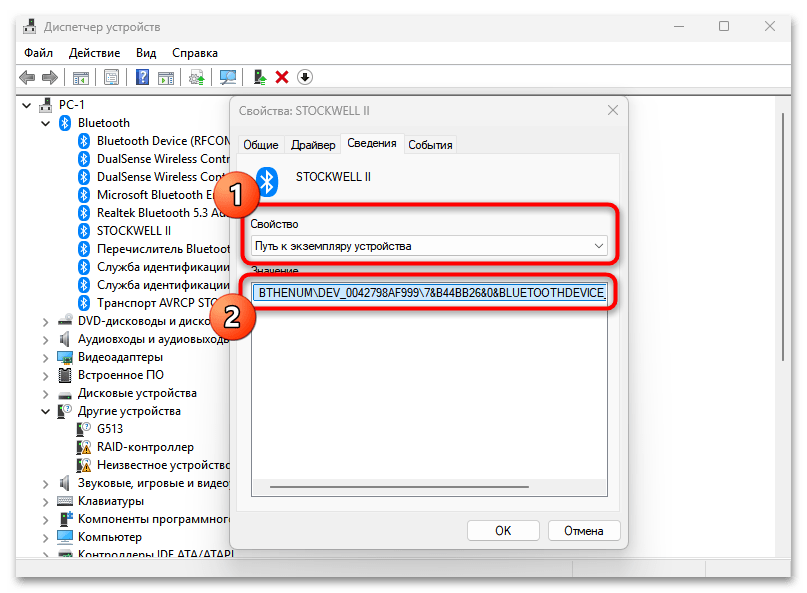Click the Back arrow toolbar icon
807x593 pixels.
pos(27,77)
